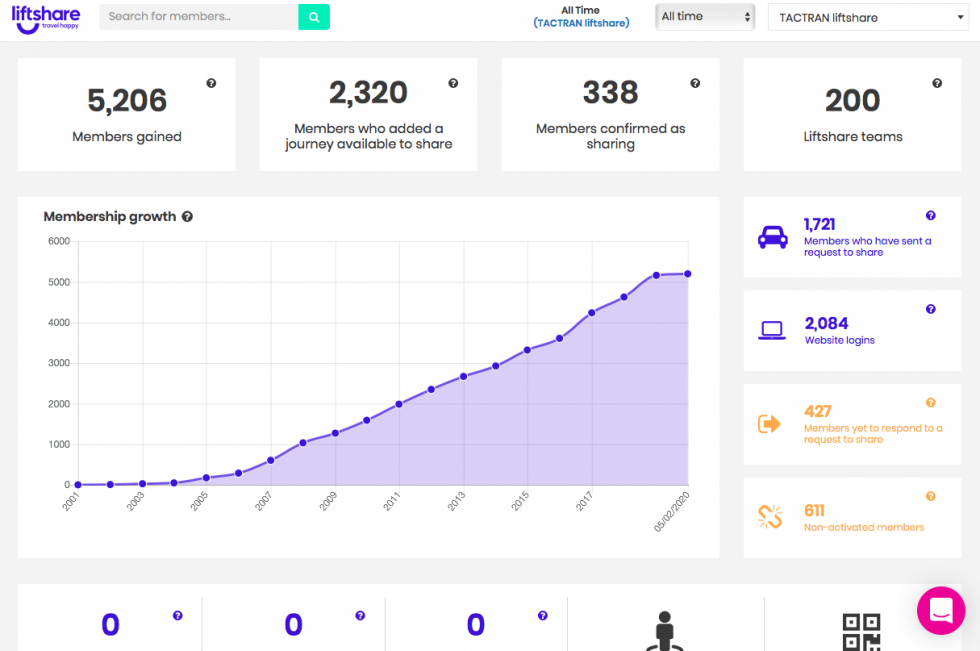Open the help tooltip beside Membership growth
This screenshot has width=980, height=651.
click(187, 216)
